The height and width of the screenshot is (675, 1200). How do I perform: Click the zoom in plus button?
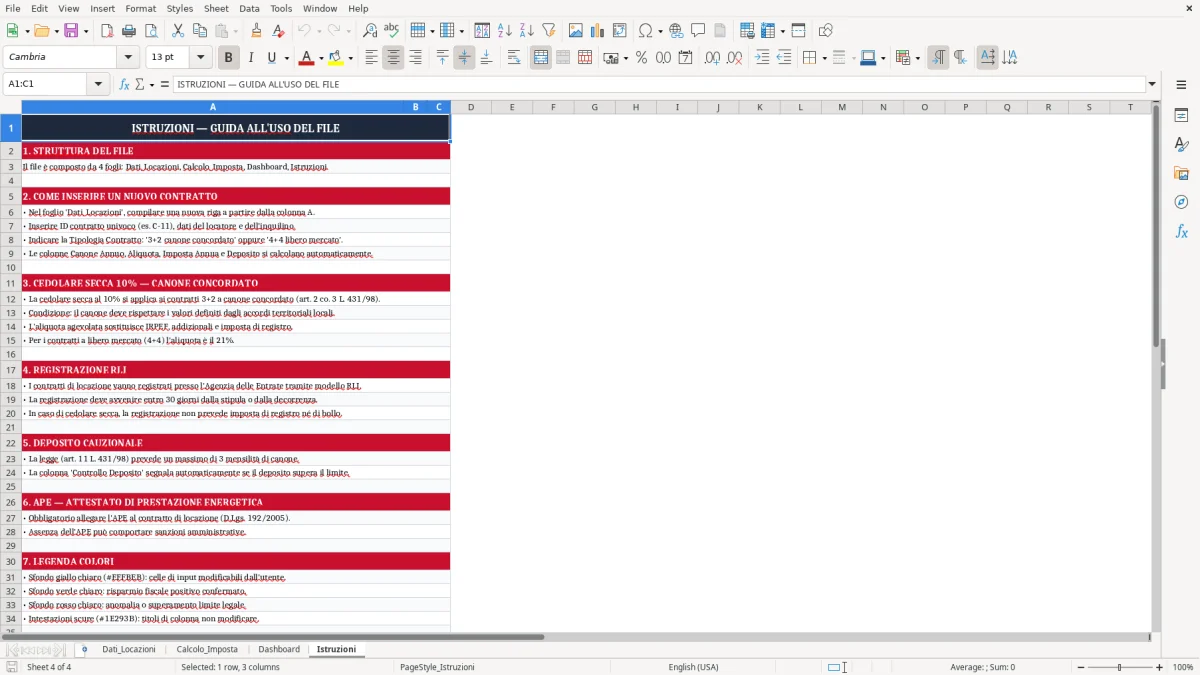[1160, 667]
